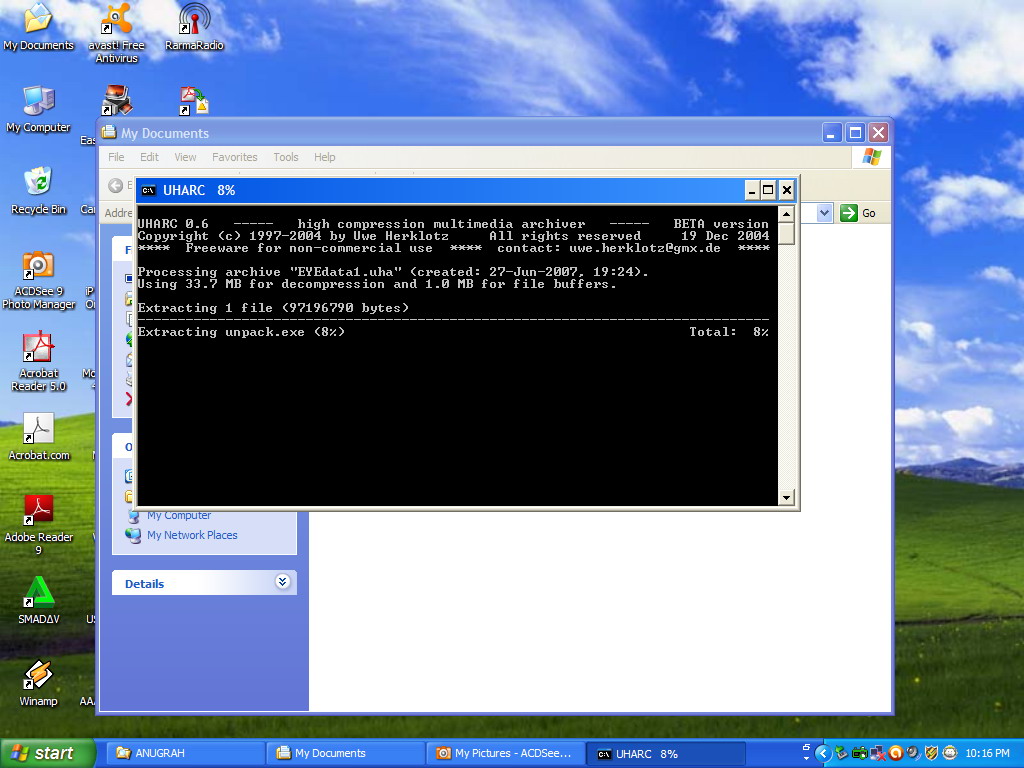Screen dimensions: 1024x768
Task: Switch to My Pictures - ACDSee taskbar button
Action: tap(505, 753)
